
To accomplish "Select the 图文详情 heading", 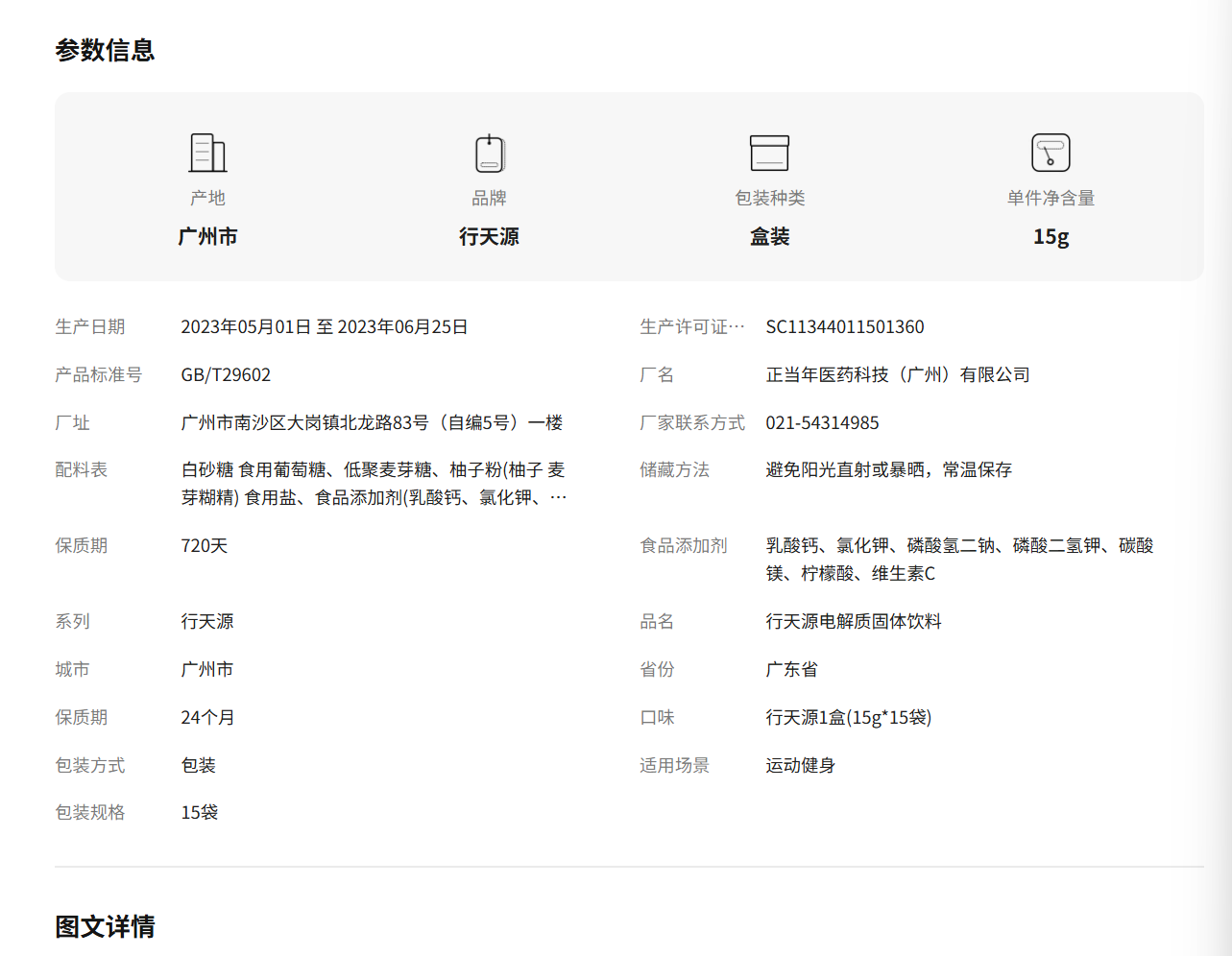I will click(x=105, y=926).
